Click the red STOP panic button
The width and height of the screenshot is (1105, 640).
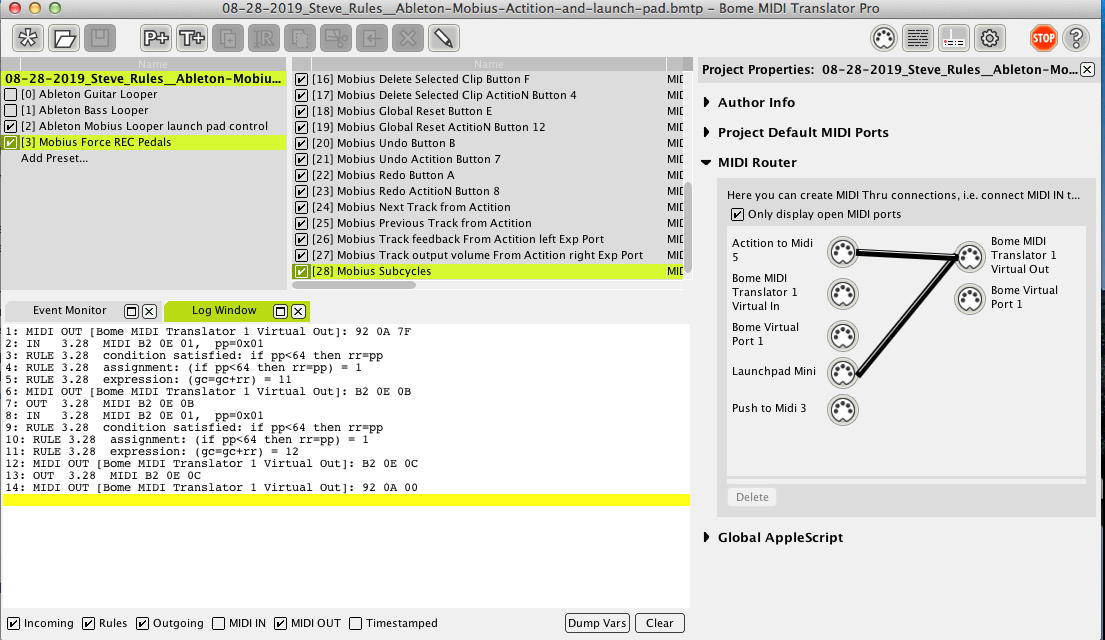[x=1043, y=38]
